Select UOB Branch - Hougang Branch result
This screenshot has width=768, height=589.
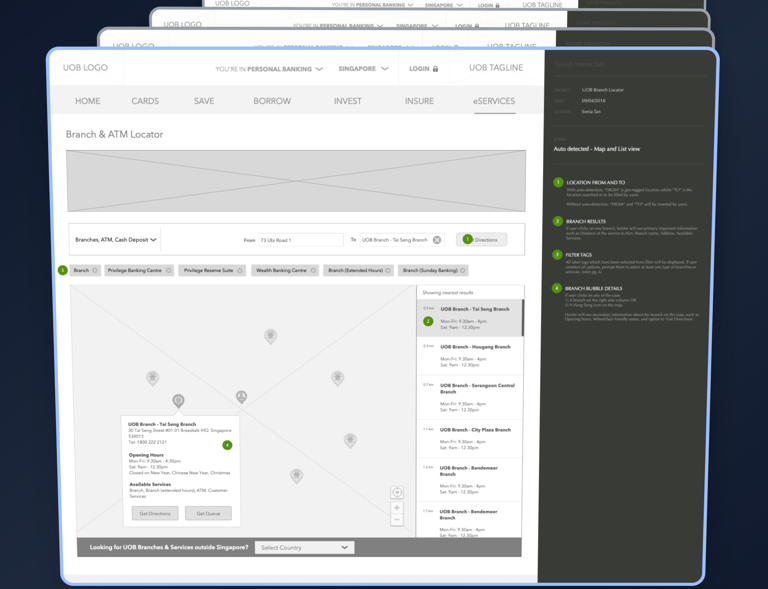pyautogui.click(x=470, y=356)
